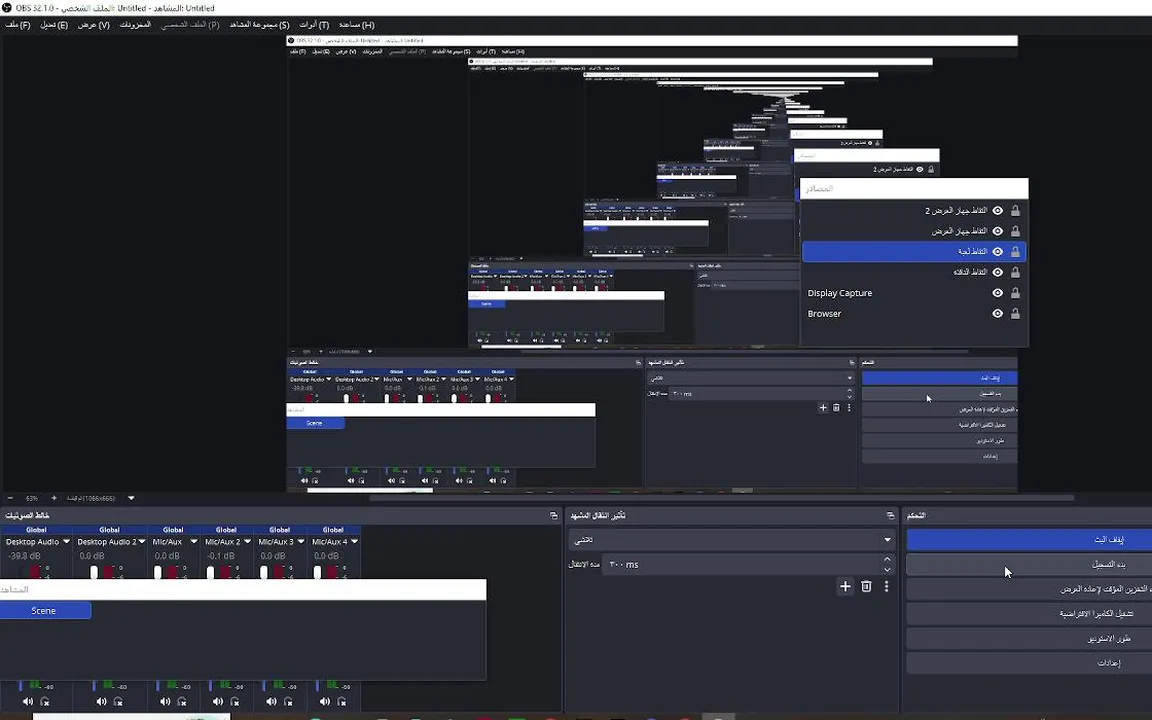
Task: Open Mic/Aux 3 channel dropdown arrow
Action: (300, 541)
